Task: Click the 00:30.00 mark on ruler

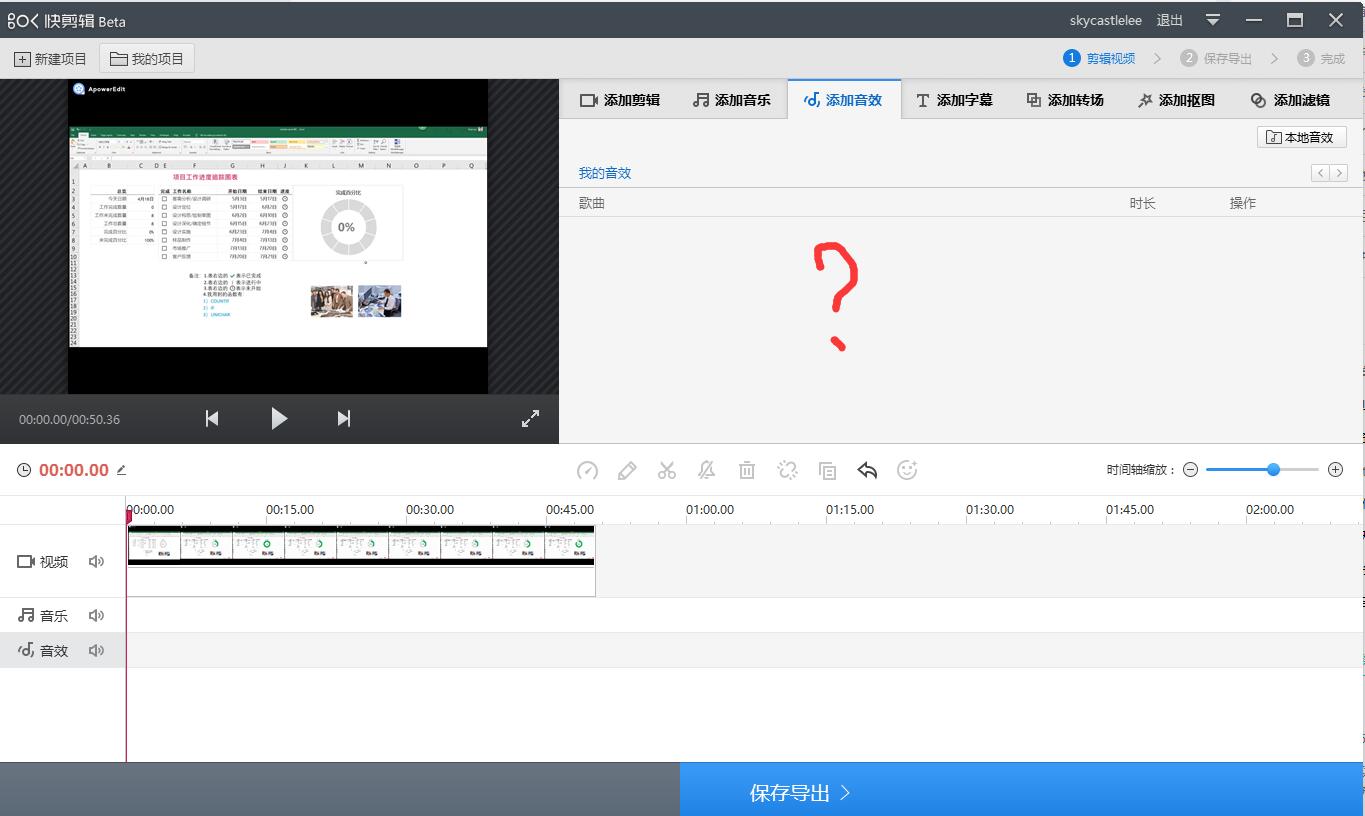Action: (430, 509)
